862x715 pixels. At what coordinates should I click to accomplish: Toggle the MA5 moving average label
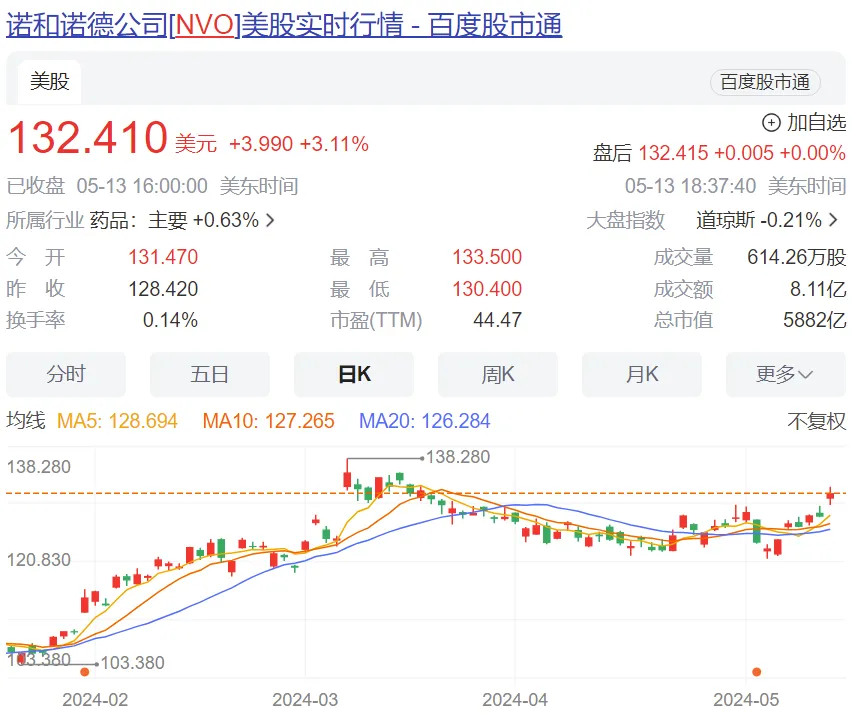click(117, 421)
